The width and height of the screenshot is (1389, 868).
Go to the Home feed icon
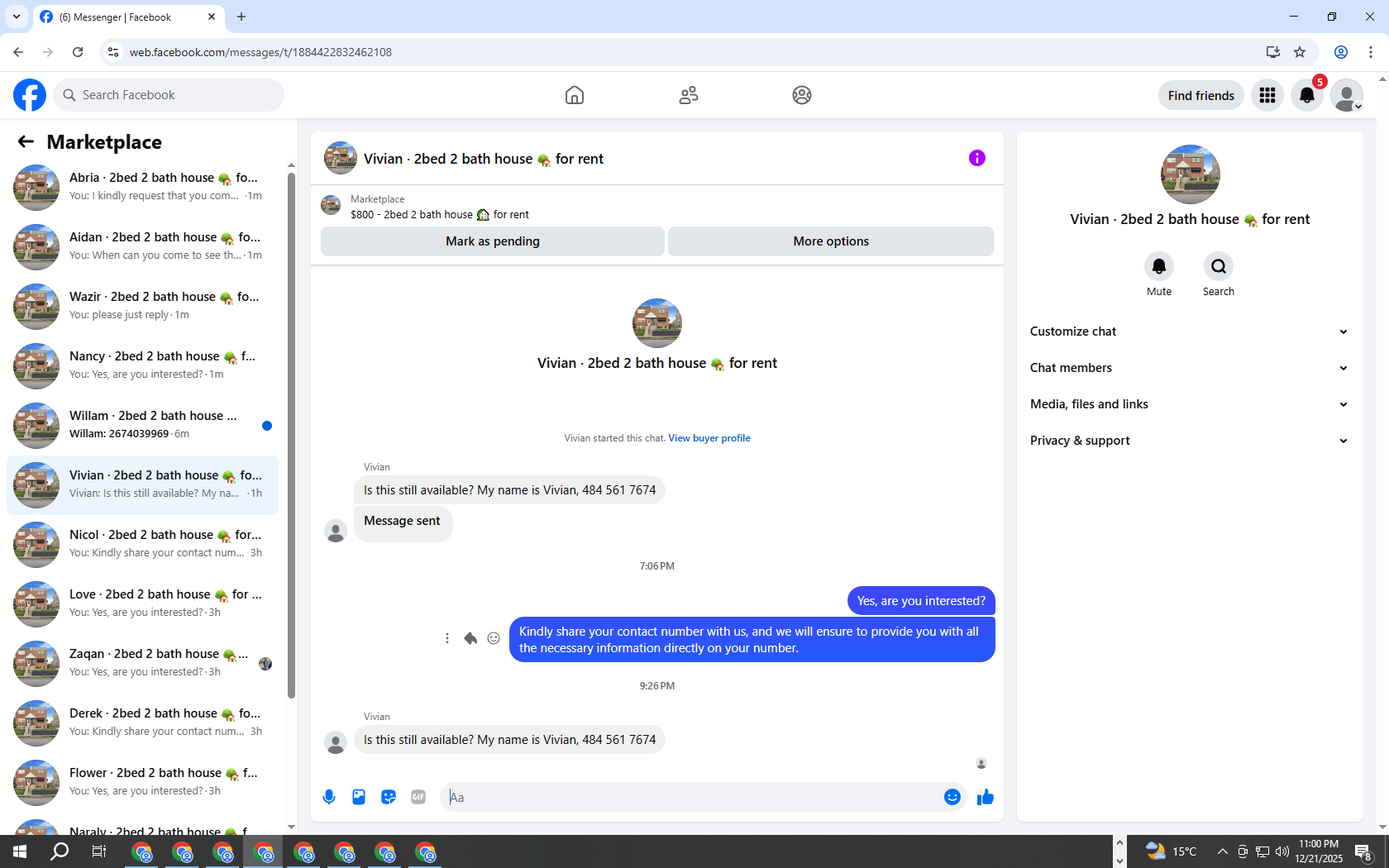tap(575, 95)
